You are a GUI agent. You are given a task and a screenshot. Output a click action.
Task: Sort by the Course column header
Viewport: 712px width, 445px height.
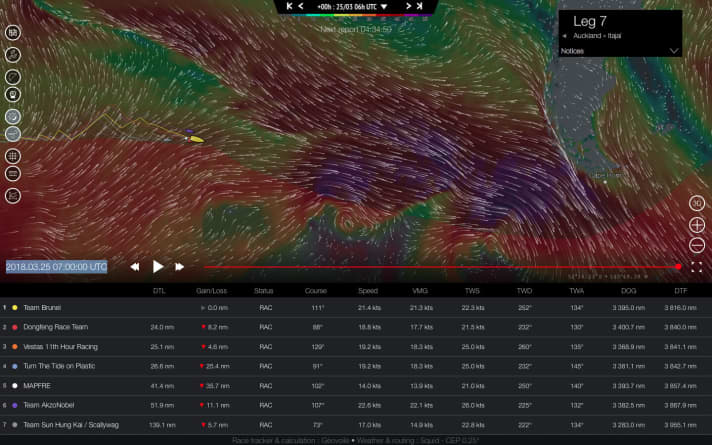(316, 291)
